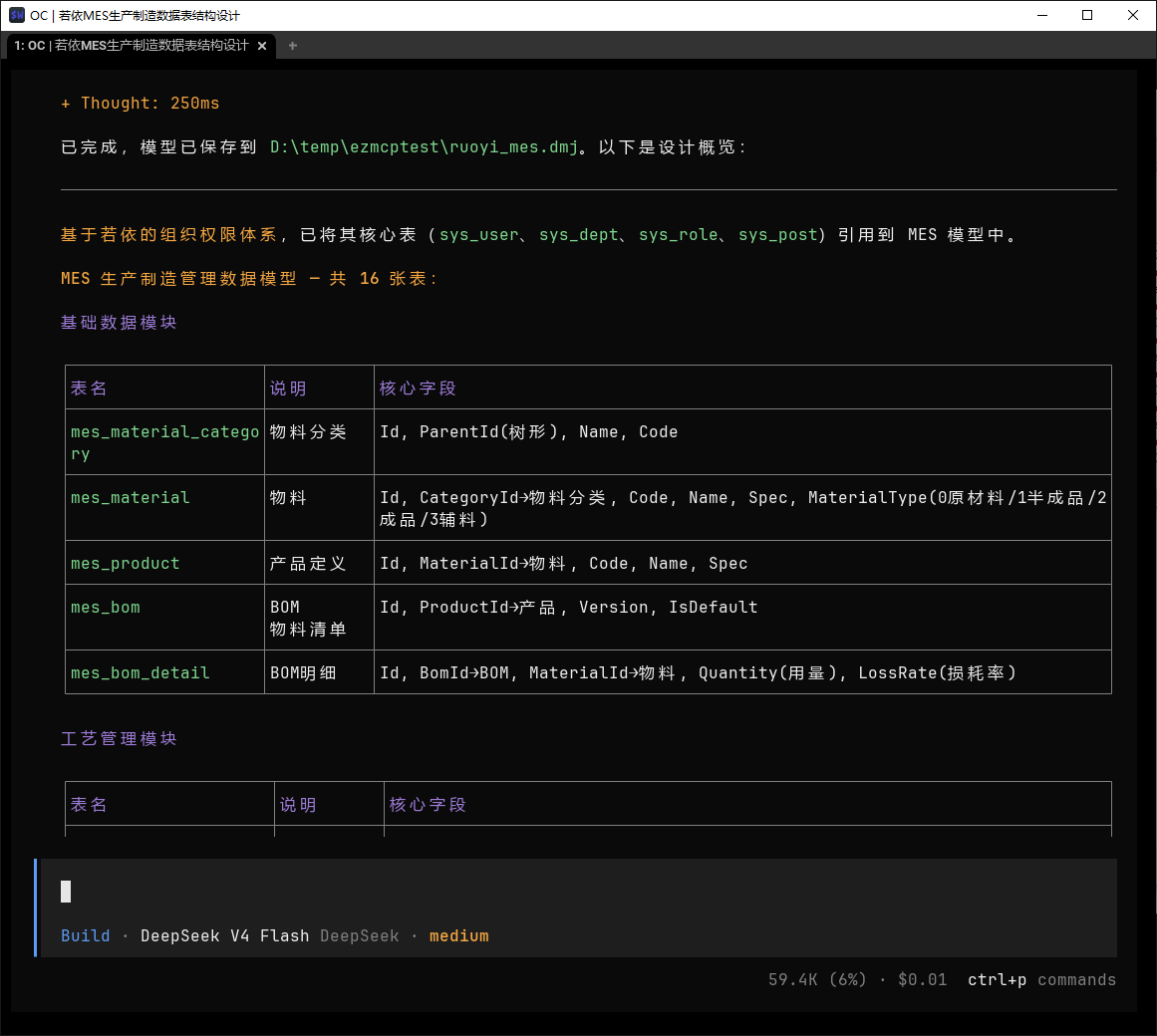The height and width of the screenshot is (1036, 1157).
Task: Open ctrl+p commands palette
Action: (1041, 980)
